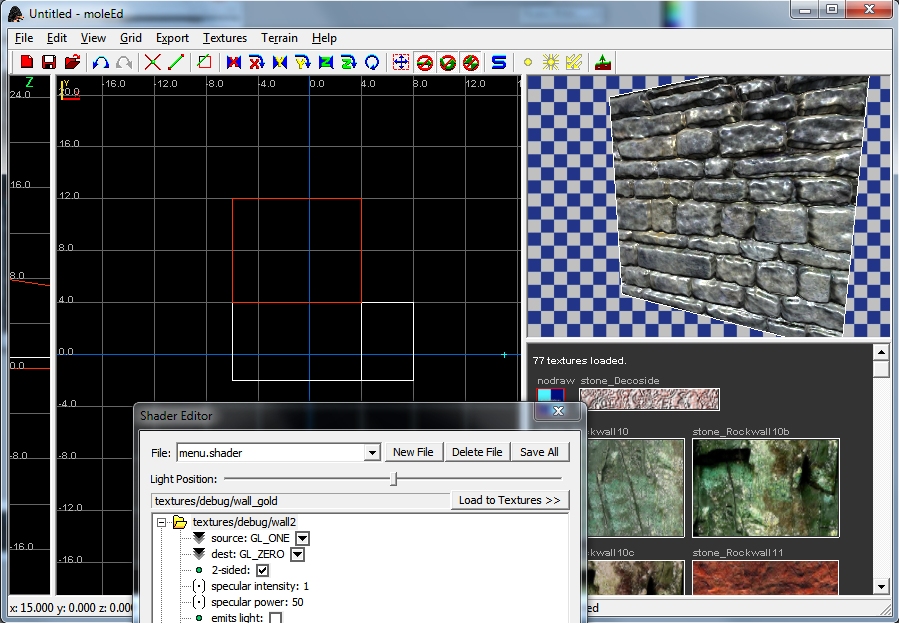899x623 pixels.
Task: Click the Light Position slider handle
Action: click(x=394, y=479)
